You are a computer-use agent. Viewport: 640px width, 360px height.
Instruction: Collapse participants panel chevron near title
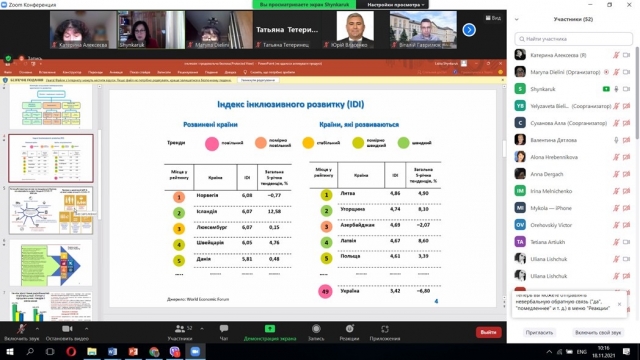pos(517,19)
